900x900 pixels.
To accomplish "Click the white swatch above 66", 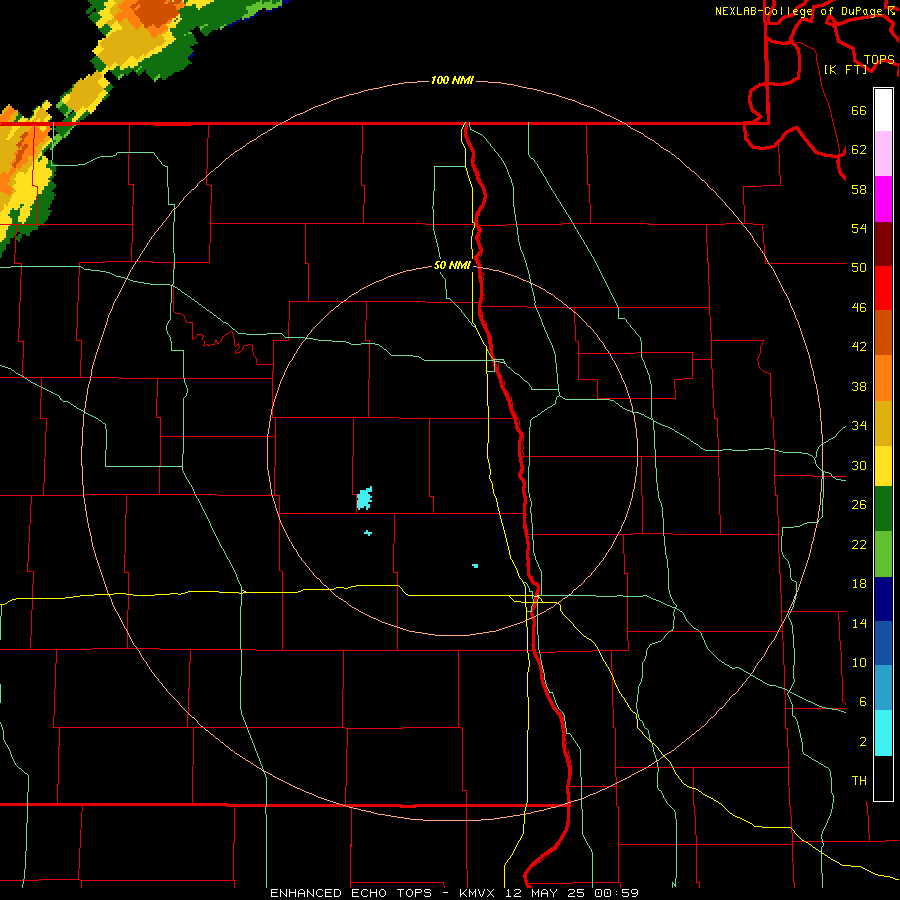I will point(883,110).
